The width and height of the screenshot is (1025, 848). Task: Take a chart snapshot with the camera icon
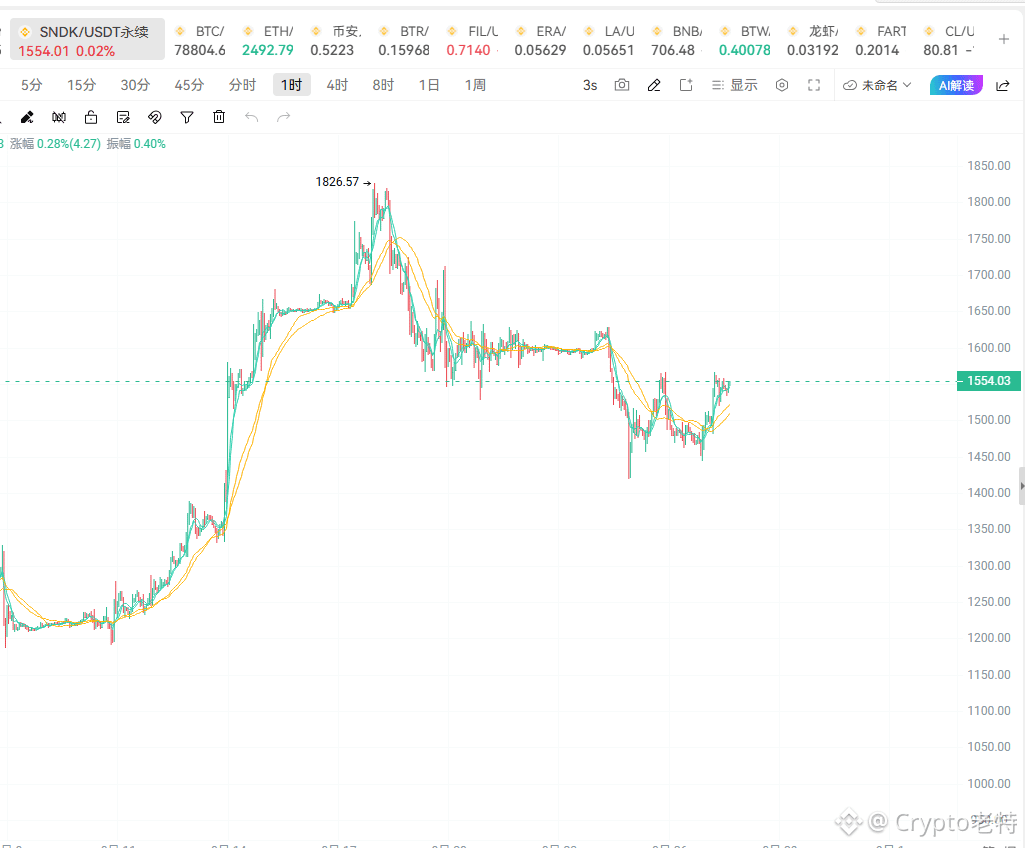pyautogui.click(x=622, y=85)
